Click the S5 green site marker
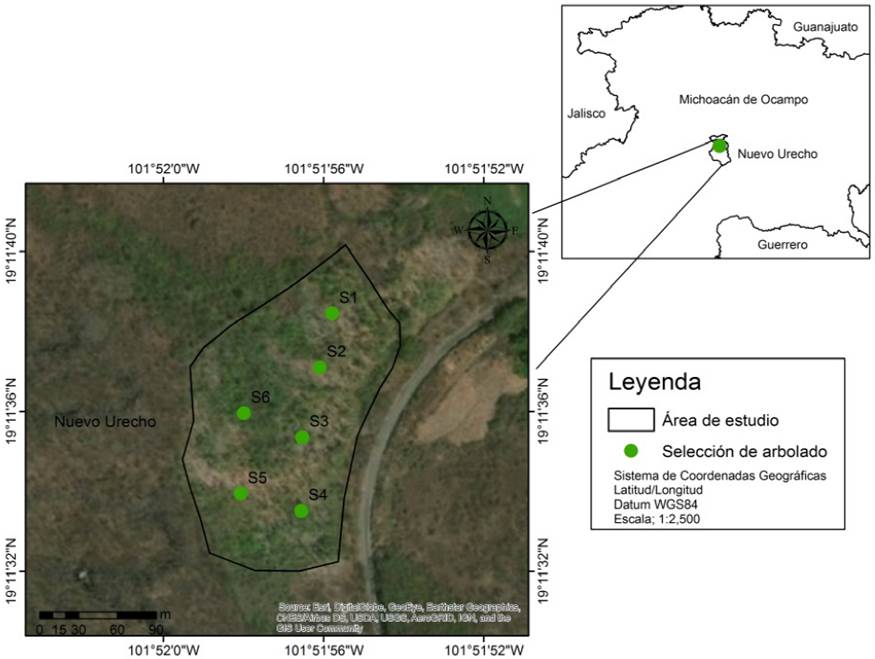This screenshot has height=659, width=875. pos(241,493)
